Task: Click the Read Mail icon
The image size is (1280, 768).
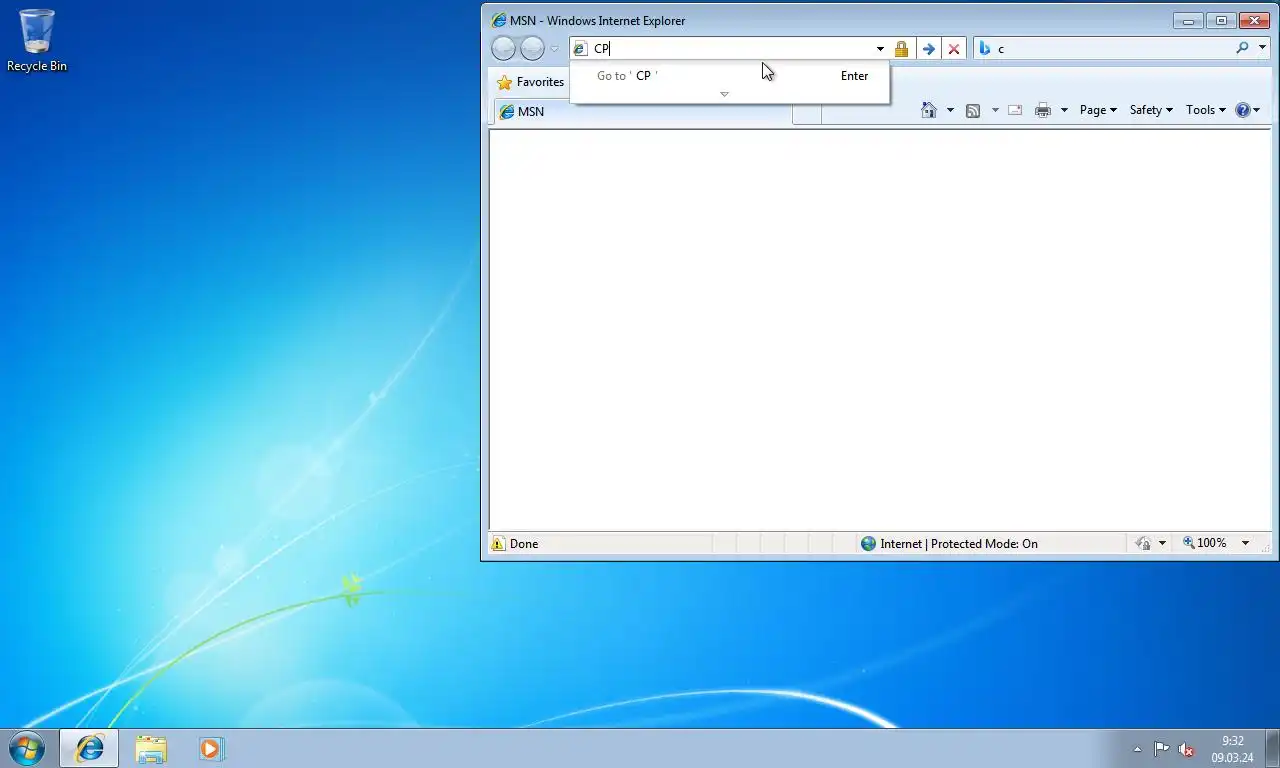Action: pos(1015,110)
